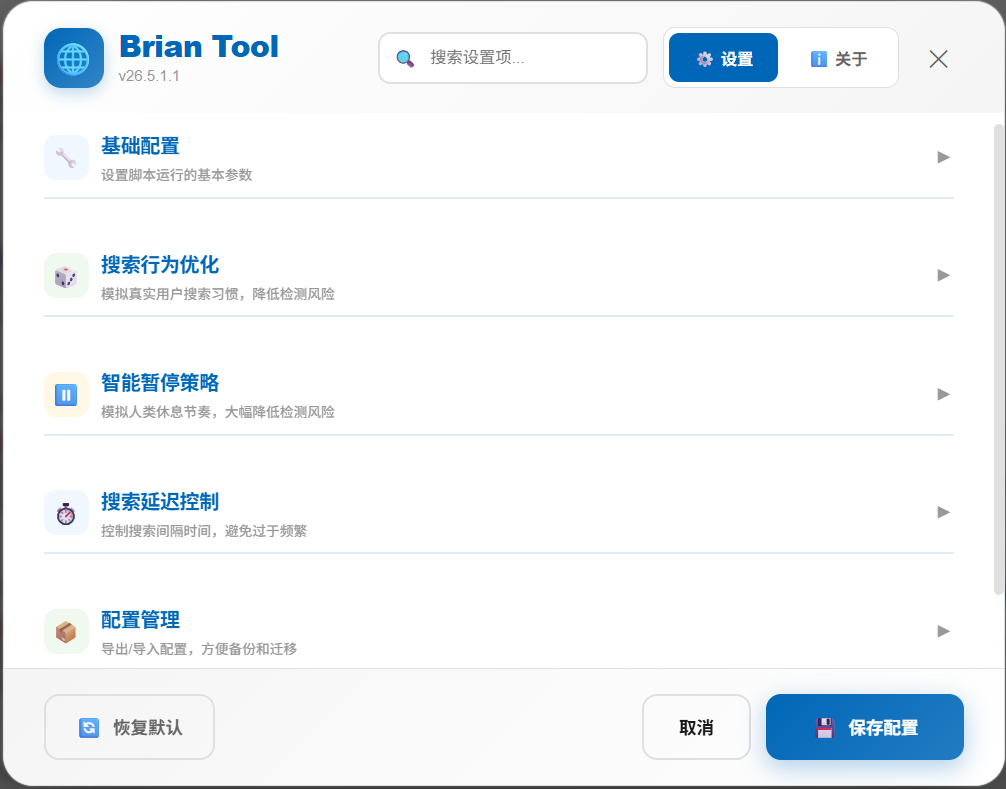
Task: Close the Brian Tool settings dialog
Action: pos(938,59)
